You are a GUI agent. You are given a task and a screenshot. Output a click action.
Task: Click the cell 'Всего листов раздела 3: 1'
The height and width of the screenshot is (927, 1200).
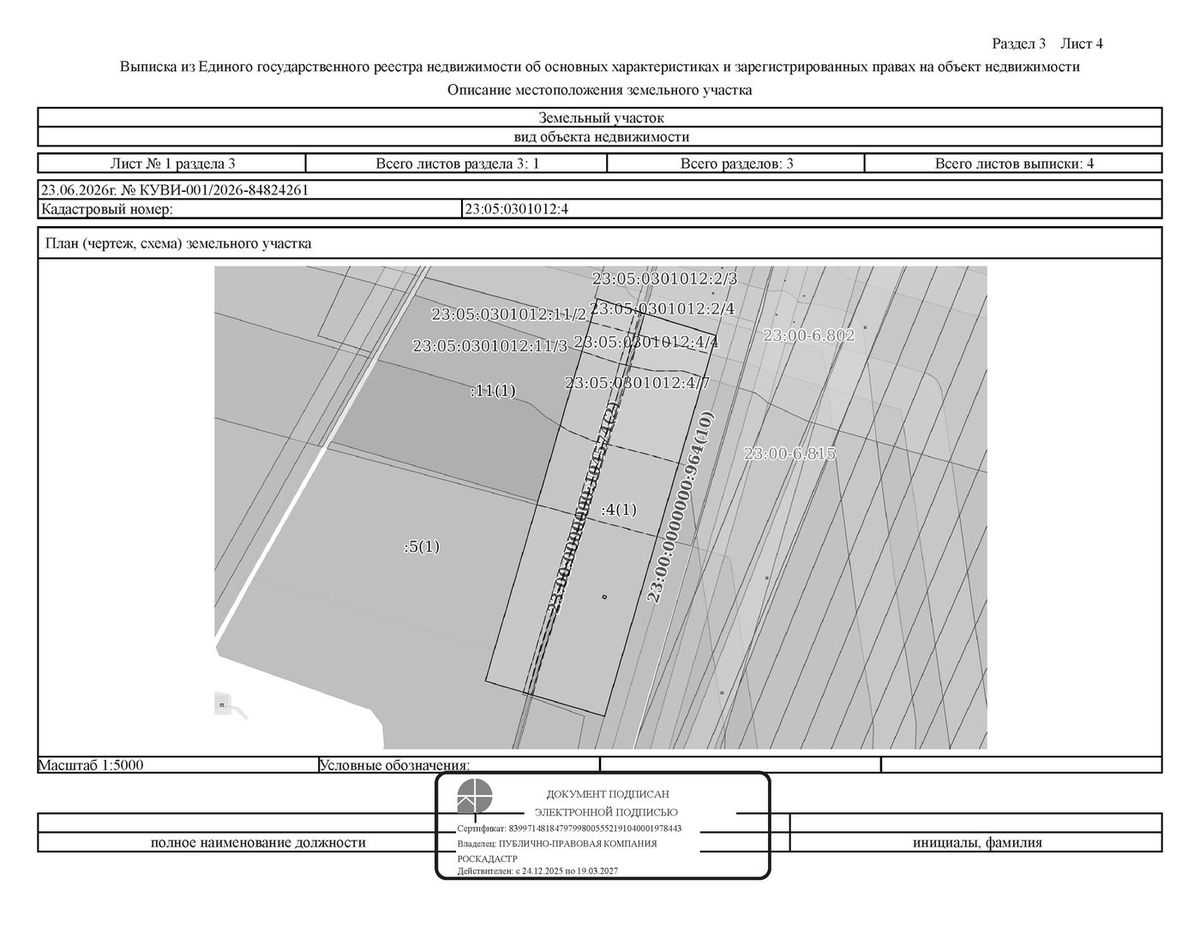coord(458,163)
